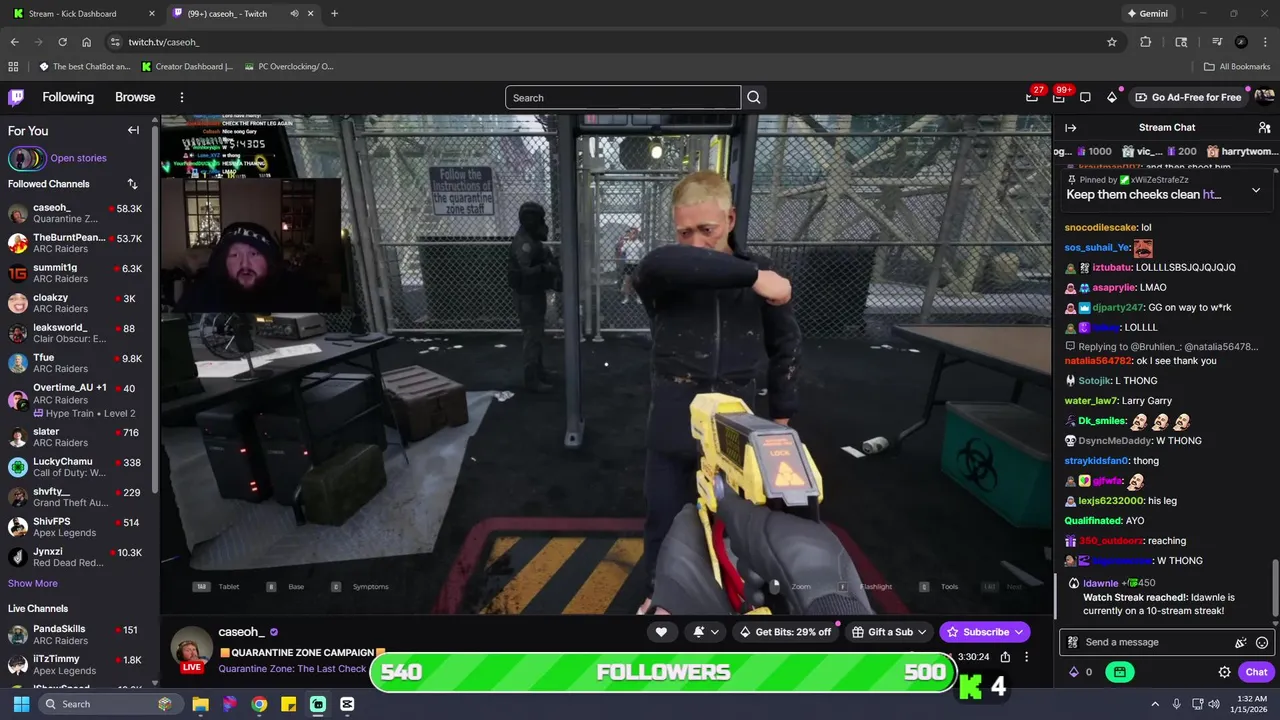The height and width of the screenshot is (720, 1280).
Task: Open the Gift a Sub dropdown
Action: click(889, 632)
